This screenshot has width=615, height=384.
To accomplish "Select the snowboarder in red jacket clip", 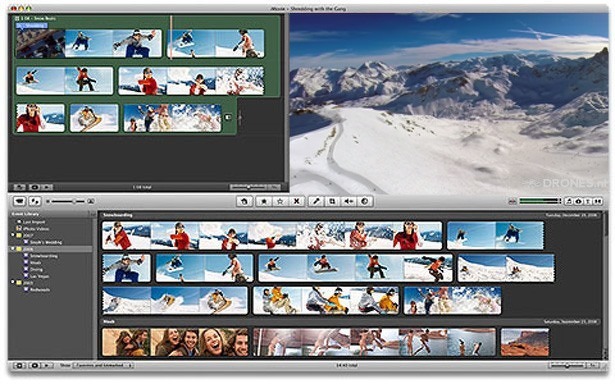I will point(272,236).
